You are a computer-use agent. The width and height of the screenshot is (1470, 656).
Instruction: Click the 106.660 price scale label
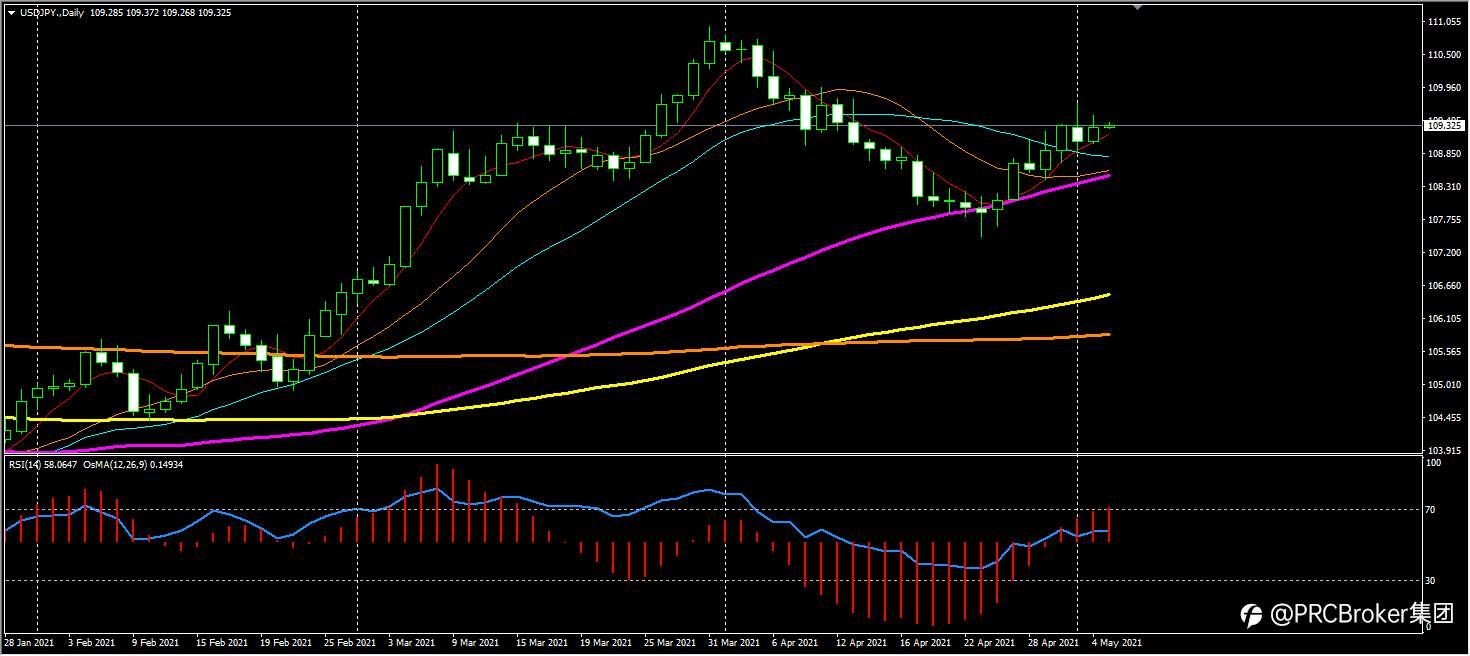(x=1445, y=286)
